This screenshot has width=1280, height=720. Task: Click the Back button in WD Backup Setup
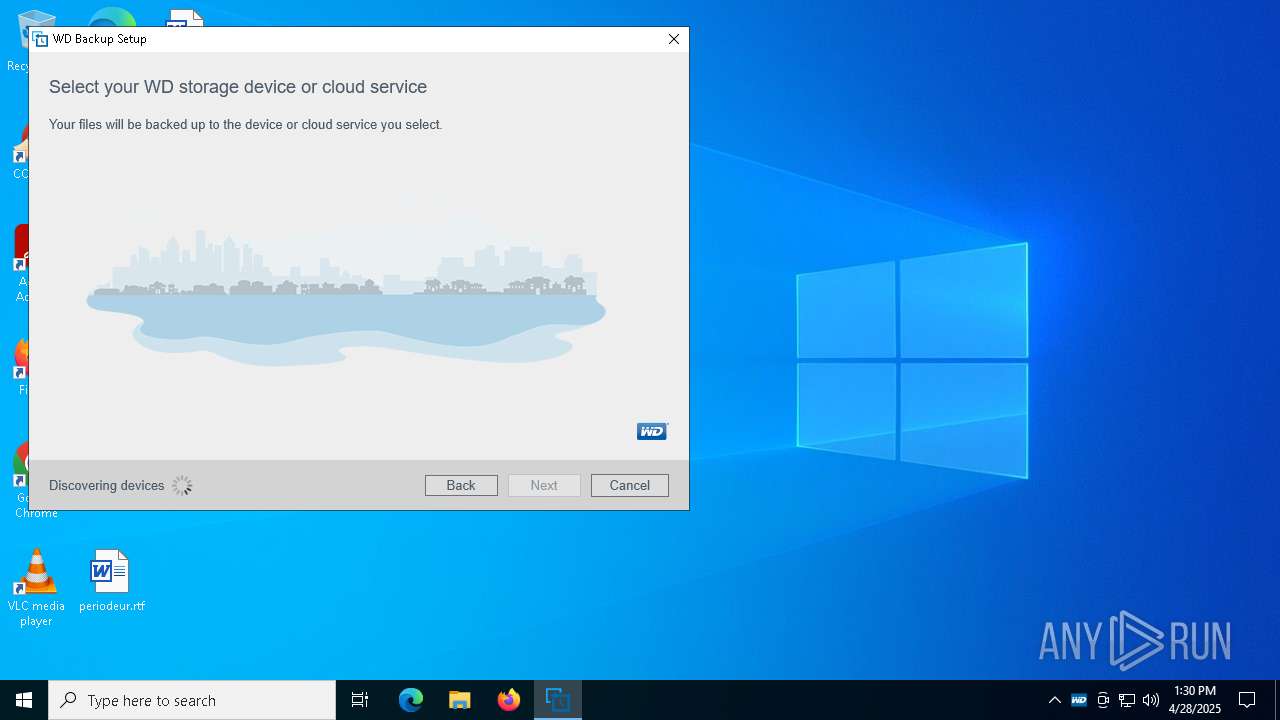[461, 485]
